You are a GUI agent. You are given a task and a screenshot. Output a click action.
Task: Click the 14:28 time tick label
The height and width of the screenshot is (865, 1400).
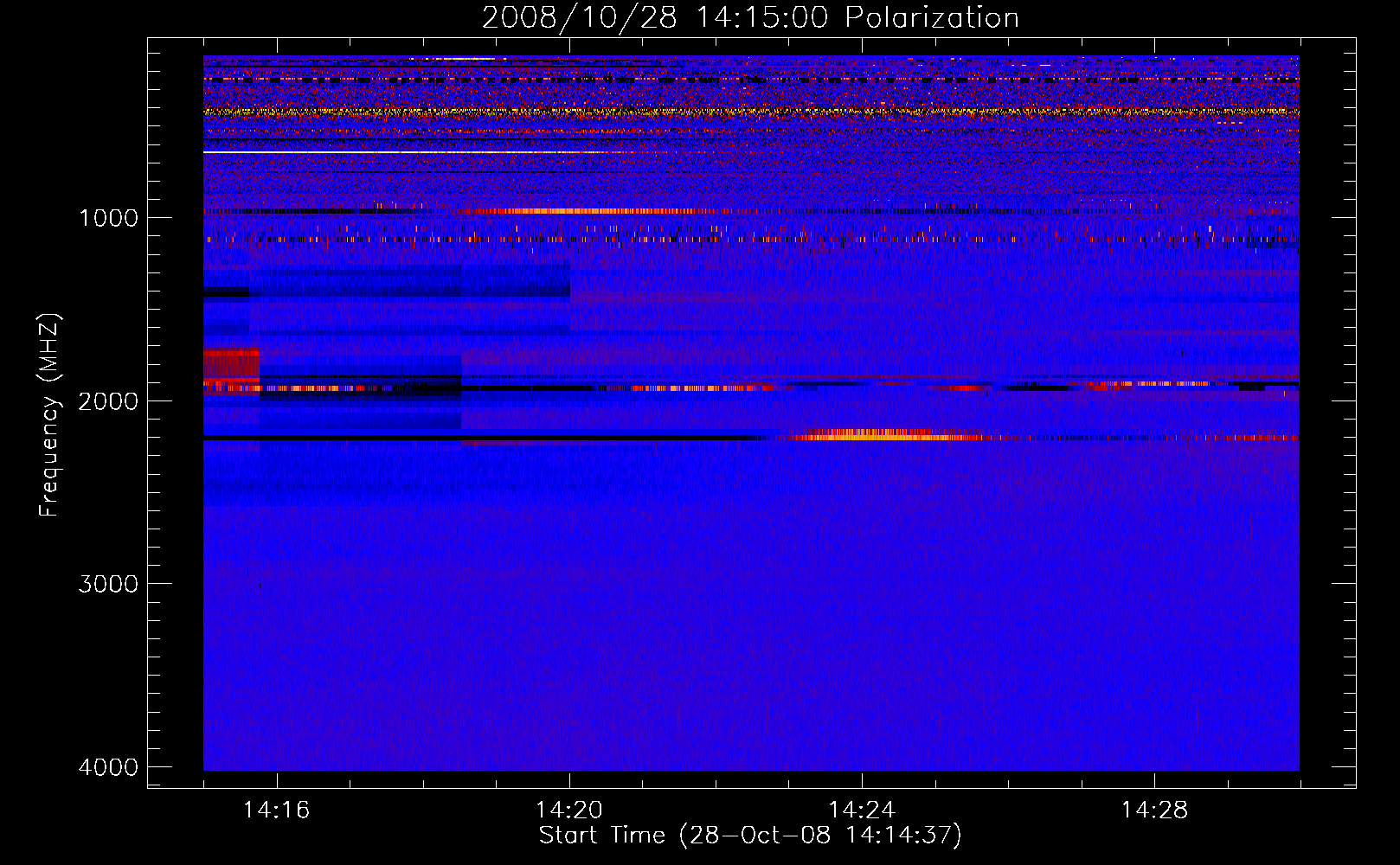[x=1154, y=811]
